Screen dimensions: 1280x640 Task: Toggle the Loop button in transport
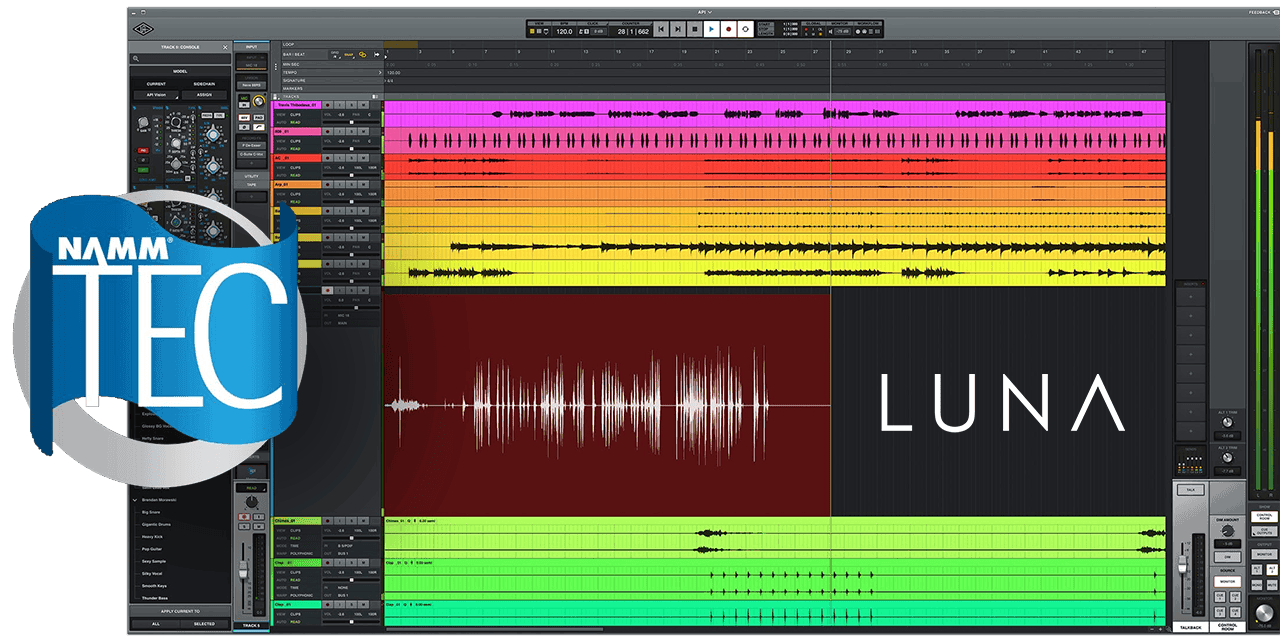[745, 30]
